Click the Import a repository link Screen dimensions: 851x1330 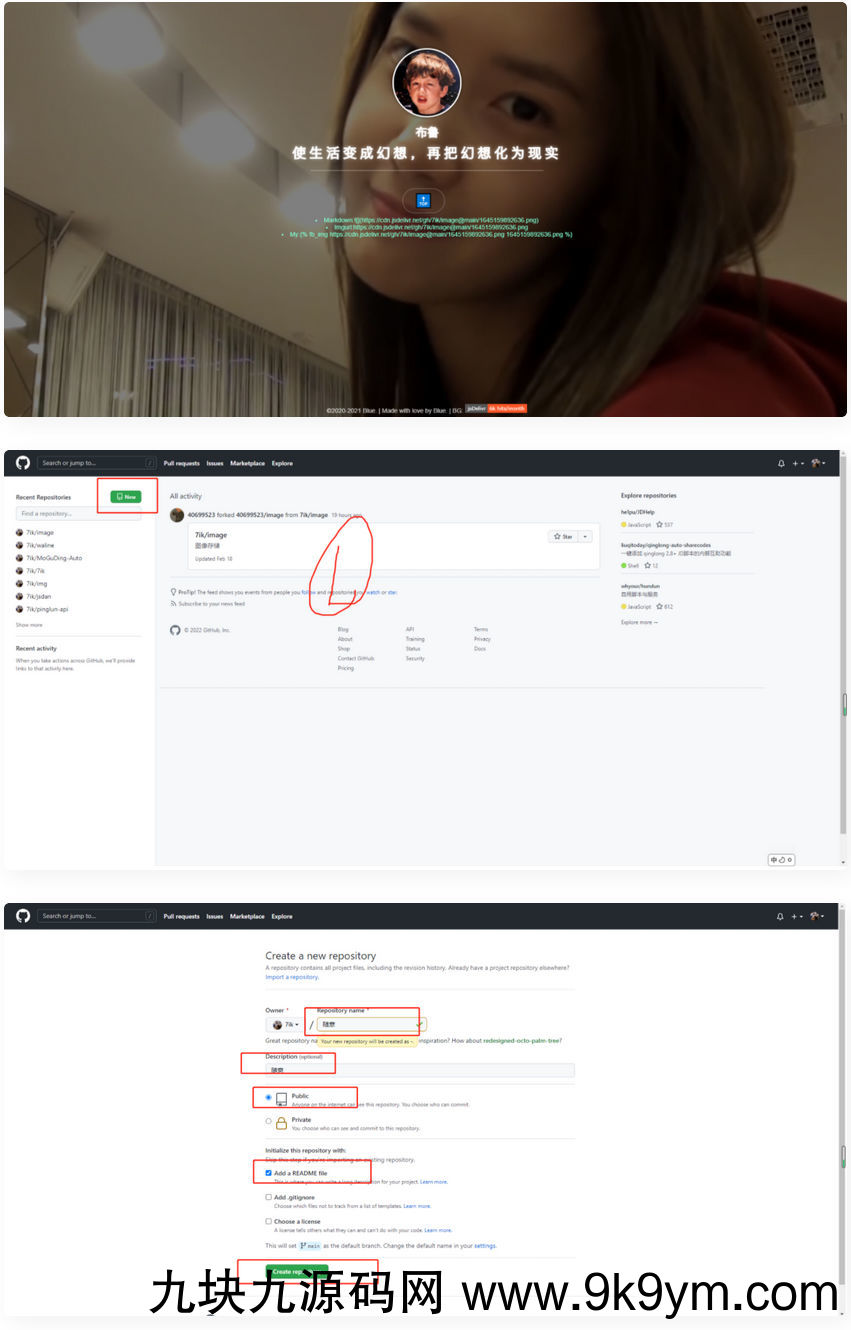[290, 977]
